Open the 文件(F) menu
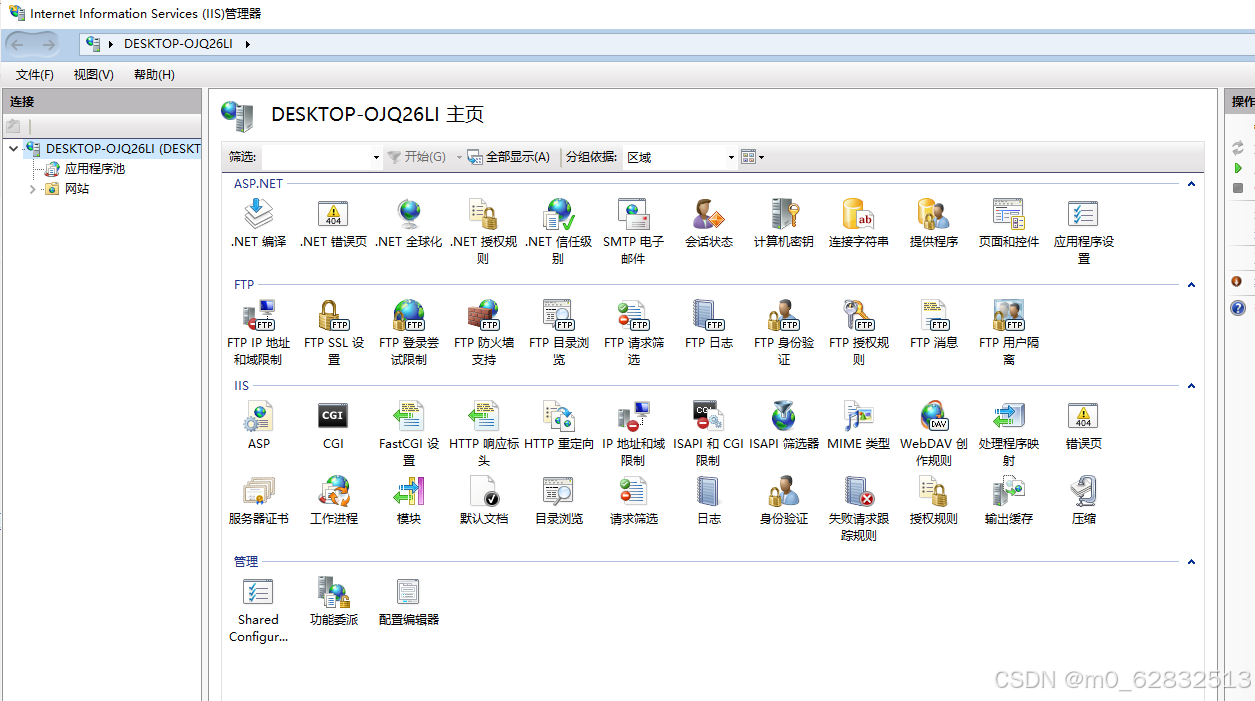Viewport: 1255px width, 701px height. (x=35, y=75)
